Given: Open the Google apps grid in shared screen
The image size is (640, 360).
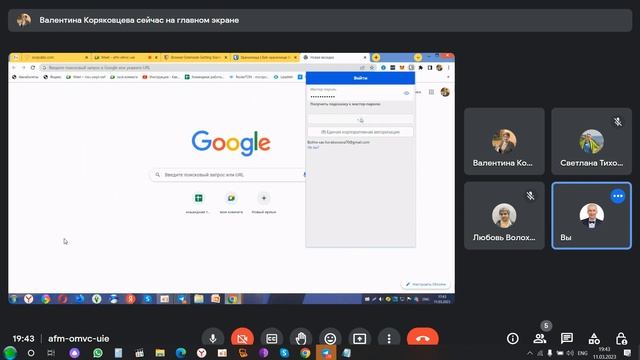Looking at the screenshot, I should pos(431,92).
